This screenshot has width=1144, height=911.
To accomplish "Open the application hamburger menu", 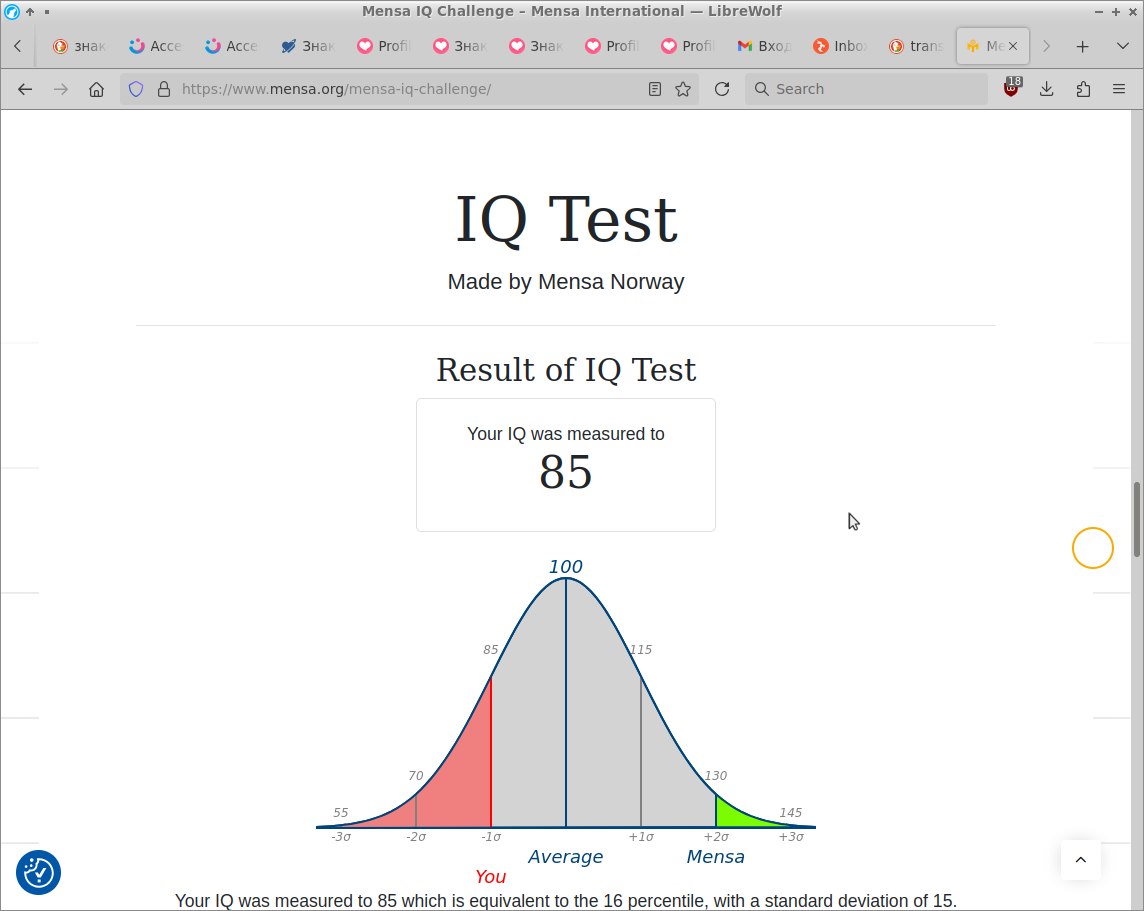I will click(x=1119, y=89).
